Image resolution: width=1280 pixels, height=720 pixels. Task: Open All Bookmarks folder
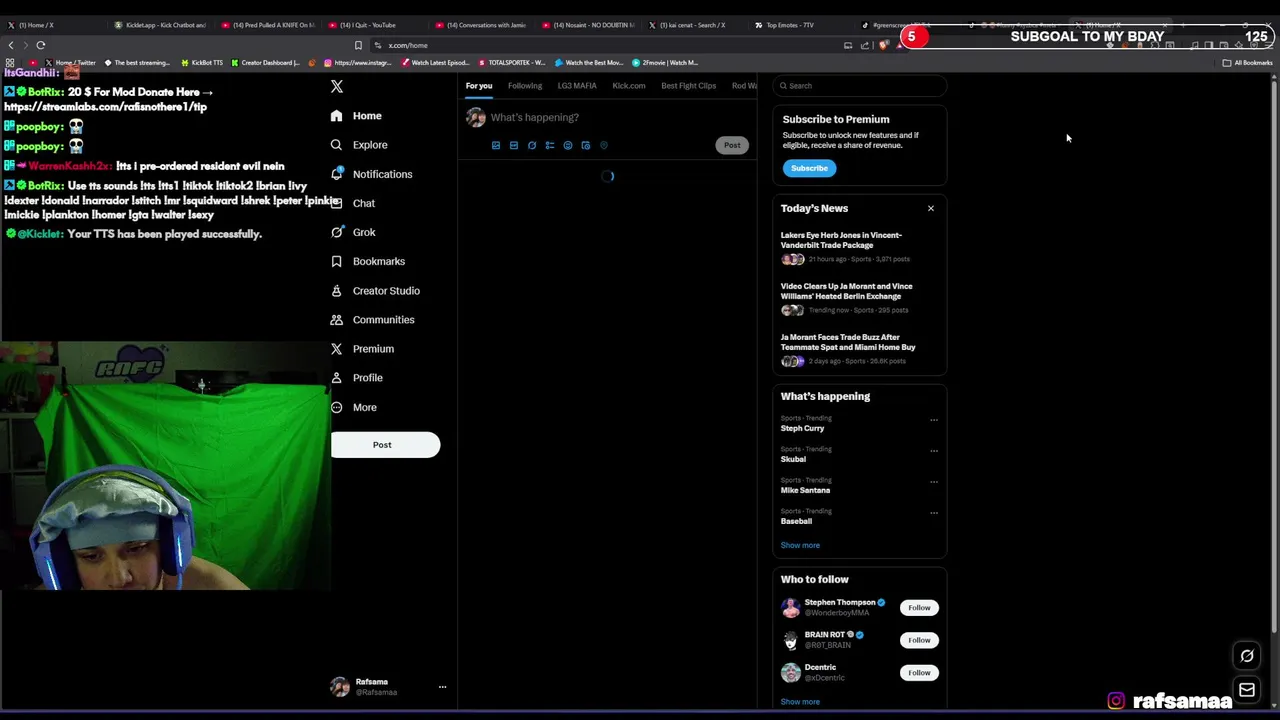pyautogui.click(x=1247, y=63)
